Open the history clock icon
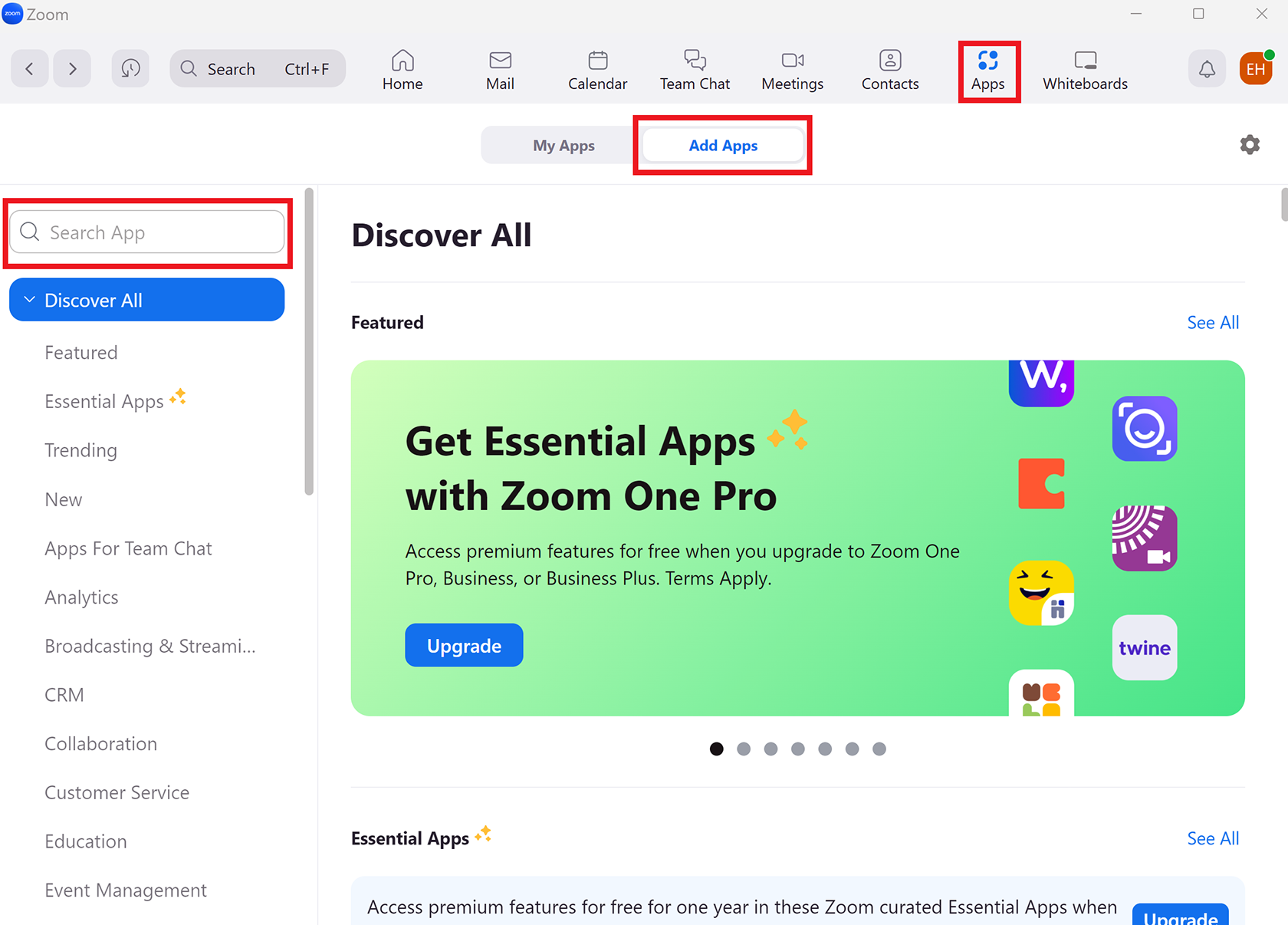Viewport: 1288px width, 925px height. (130, 69)
